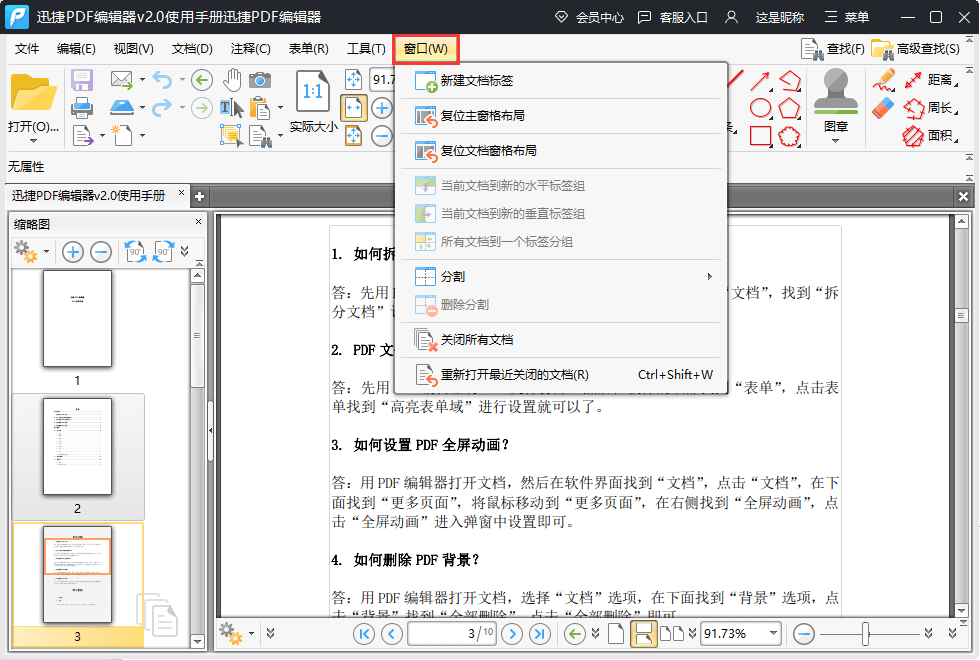Click the save floppy disk icon
The image size is (980, 660).
pyautogui.click(x=82, y=80)
